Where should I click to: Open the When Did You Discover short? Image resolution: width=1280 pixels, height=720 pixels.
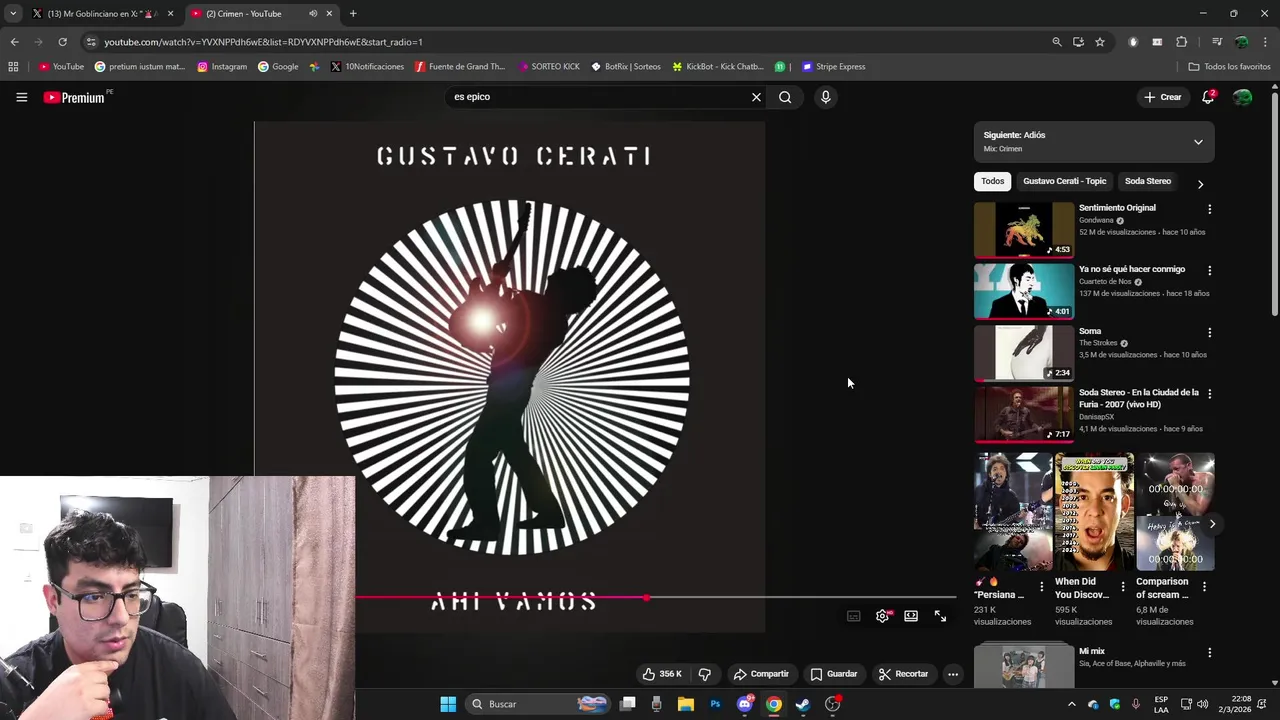1094,511
